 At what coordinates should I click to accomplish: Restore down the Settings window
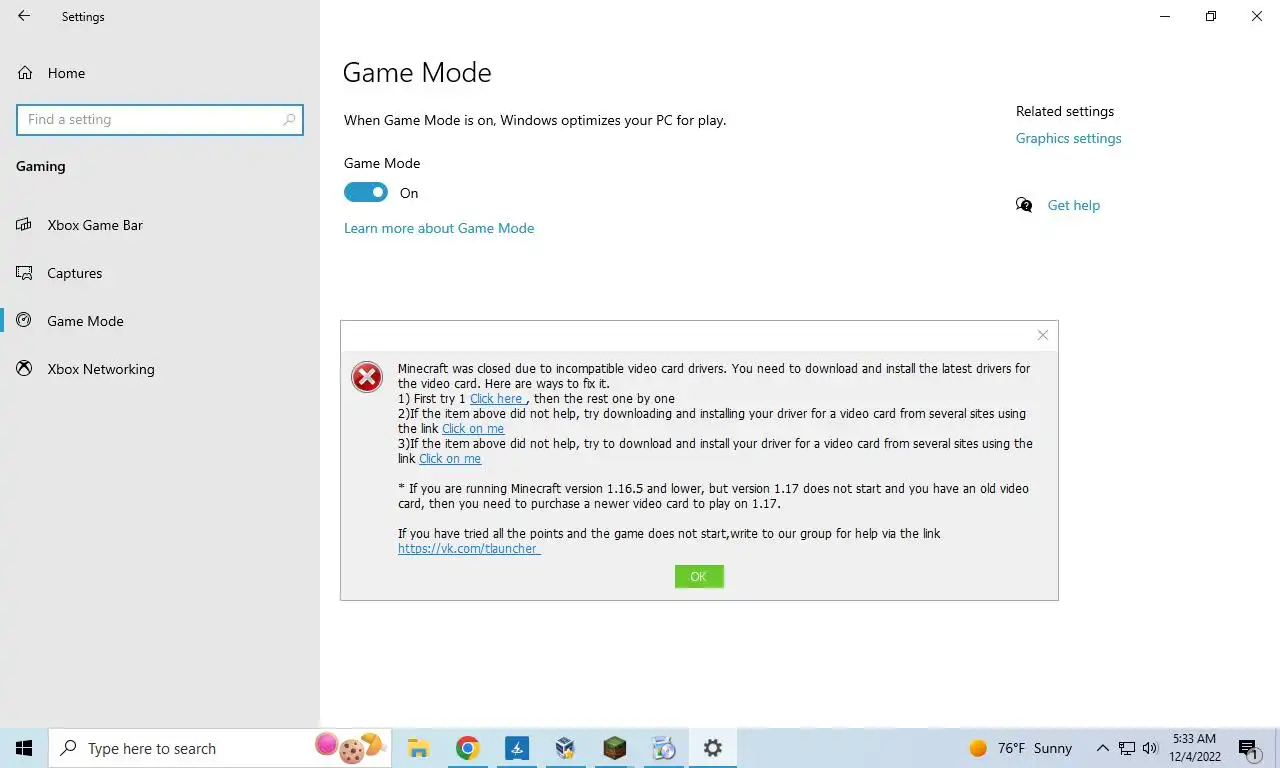point(1211,16)
